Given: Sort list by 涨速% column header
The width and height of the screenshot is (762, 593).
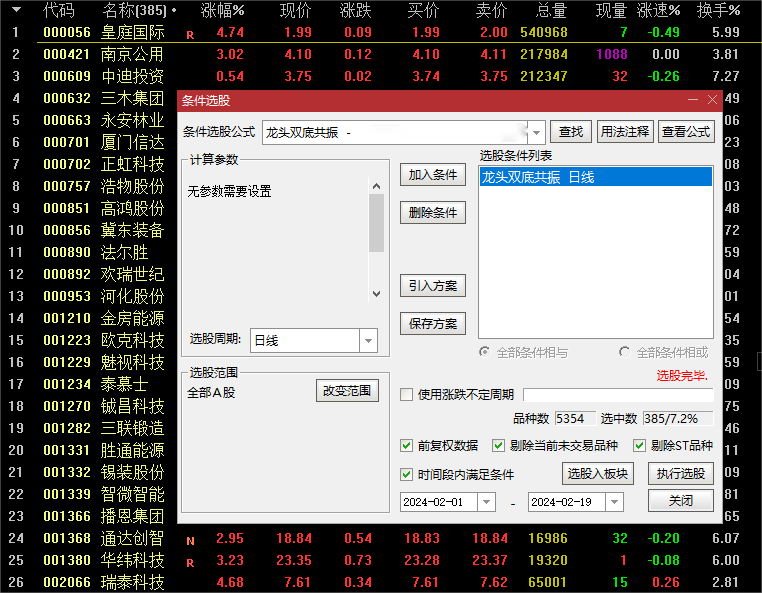Looking at the screenshot, I should pyautogui.click(x=658, y=10).
